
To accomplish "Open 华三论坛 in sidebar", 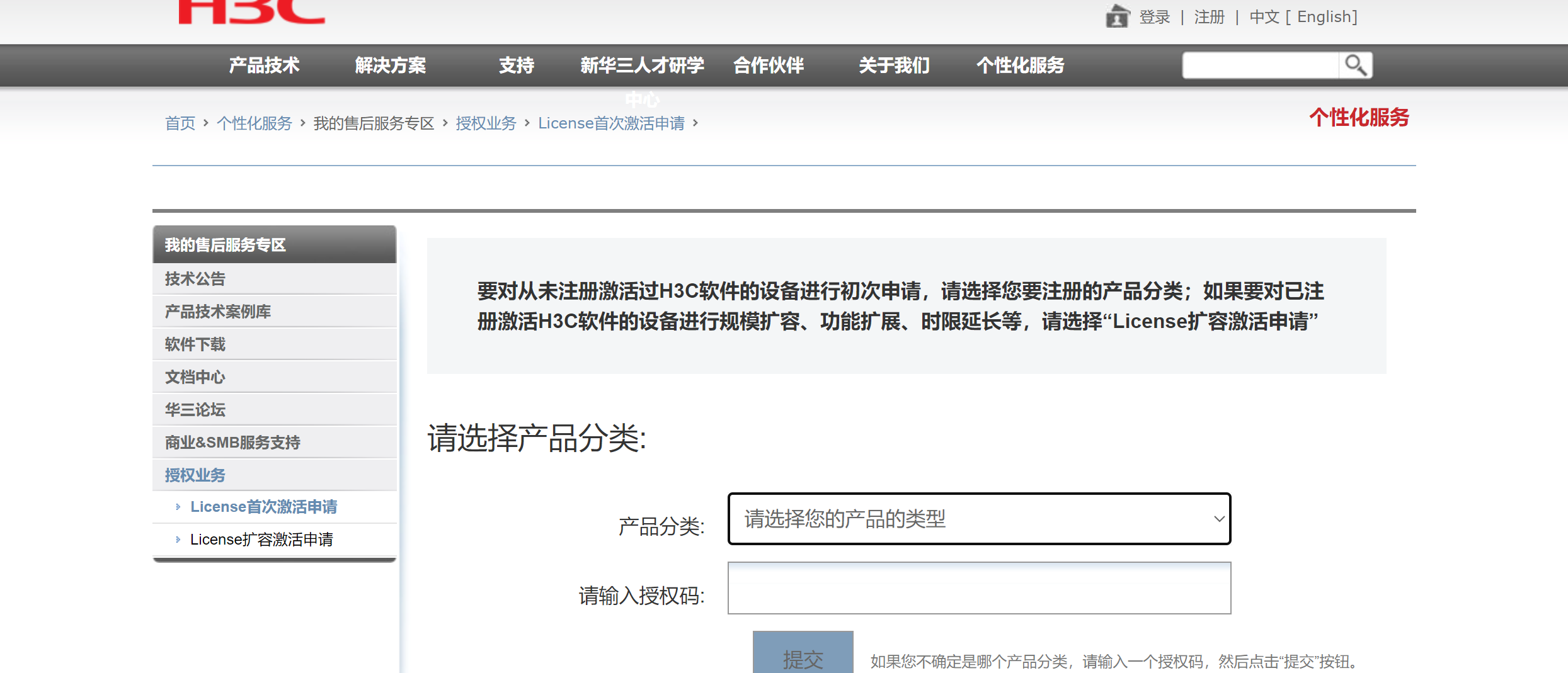I will 274,410.
